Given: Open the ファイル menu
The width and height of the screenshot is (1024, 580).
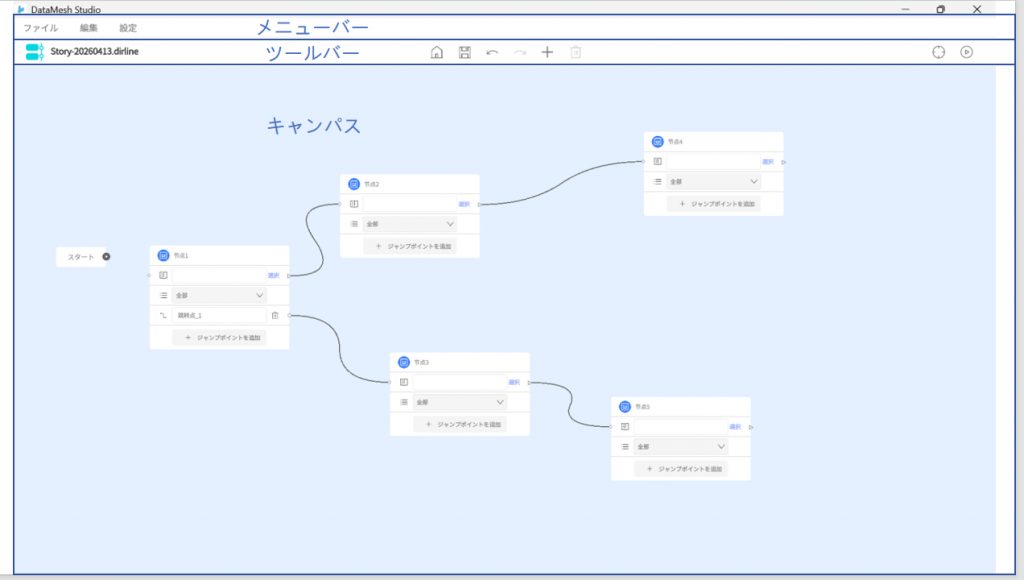Looking at the screenshot, I should coord(41,28).
